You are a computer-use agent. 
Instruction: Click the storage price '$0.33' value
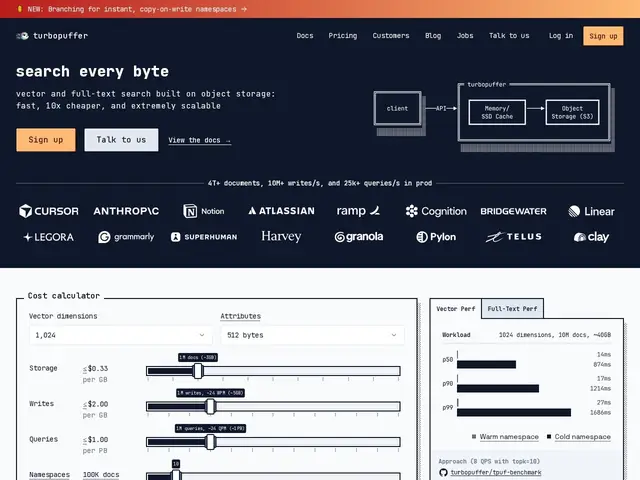pos(98,369)
